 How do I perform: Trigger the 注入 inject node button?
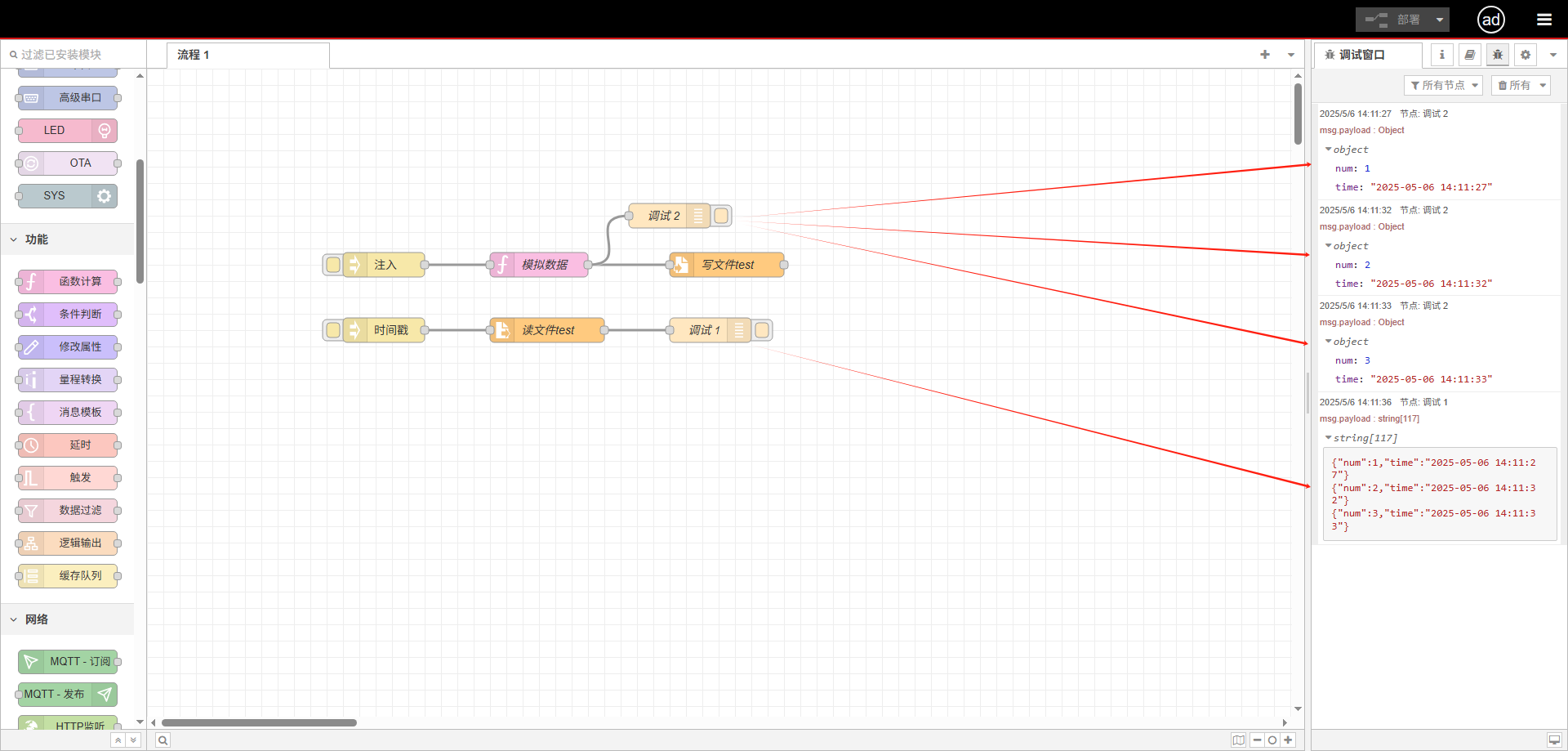pos(333,265)
